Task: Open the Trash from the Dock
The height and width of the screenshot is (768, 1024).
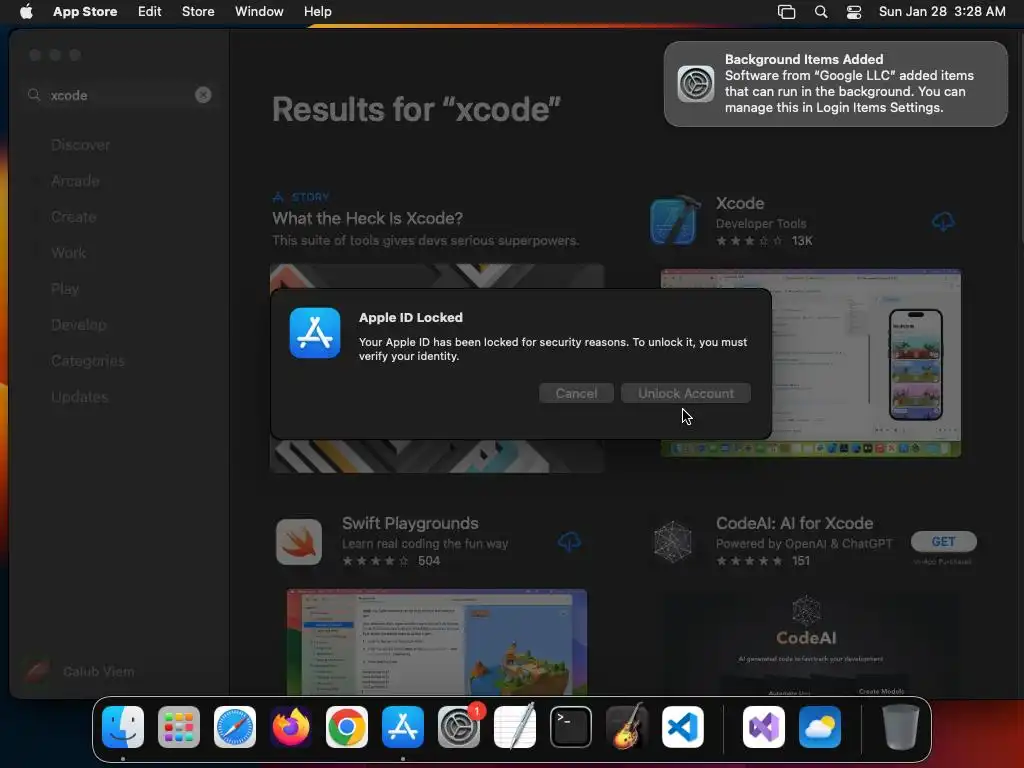Action: pyautogui.click(x=901, y=727)
